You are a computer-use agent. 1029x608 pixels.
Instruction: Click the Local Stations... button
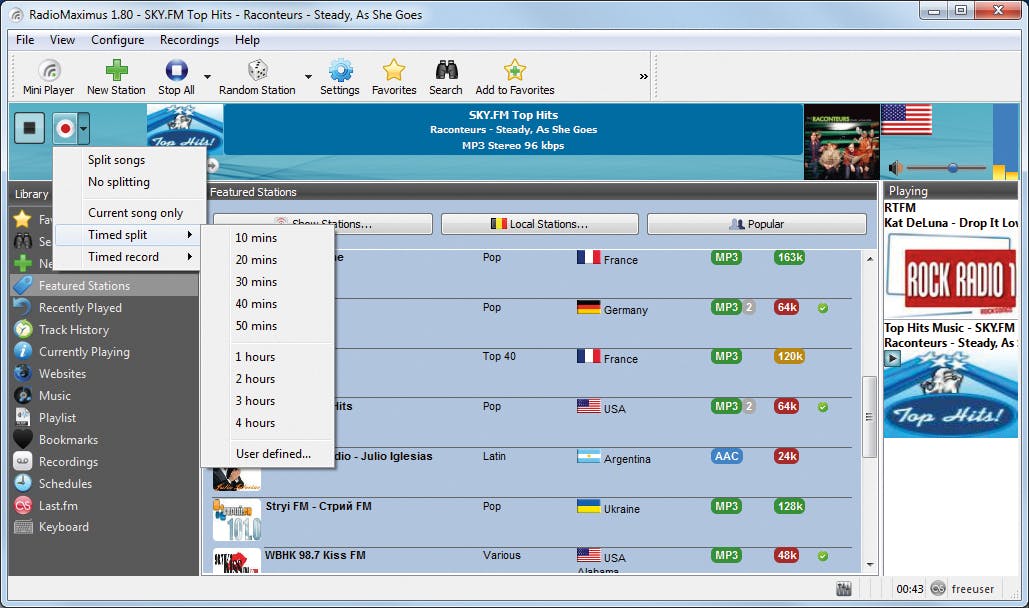tap(539, 224)
